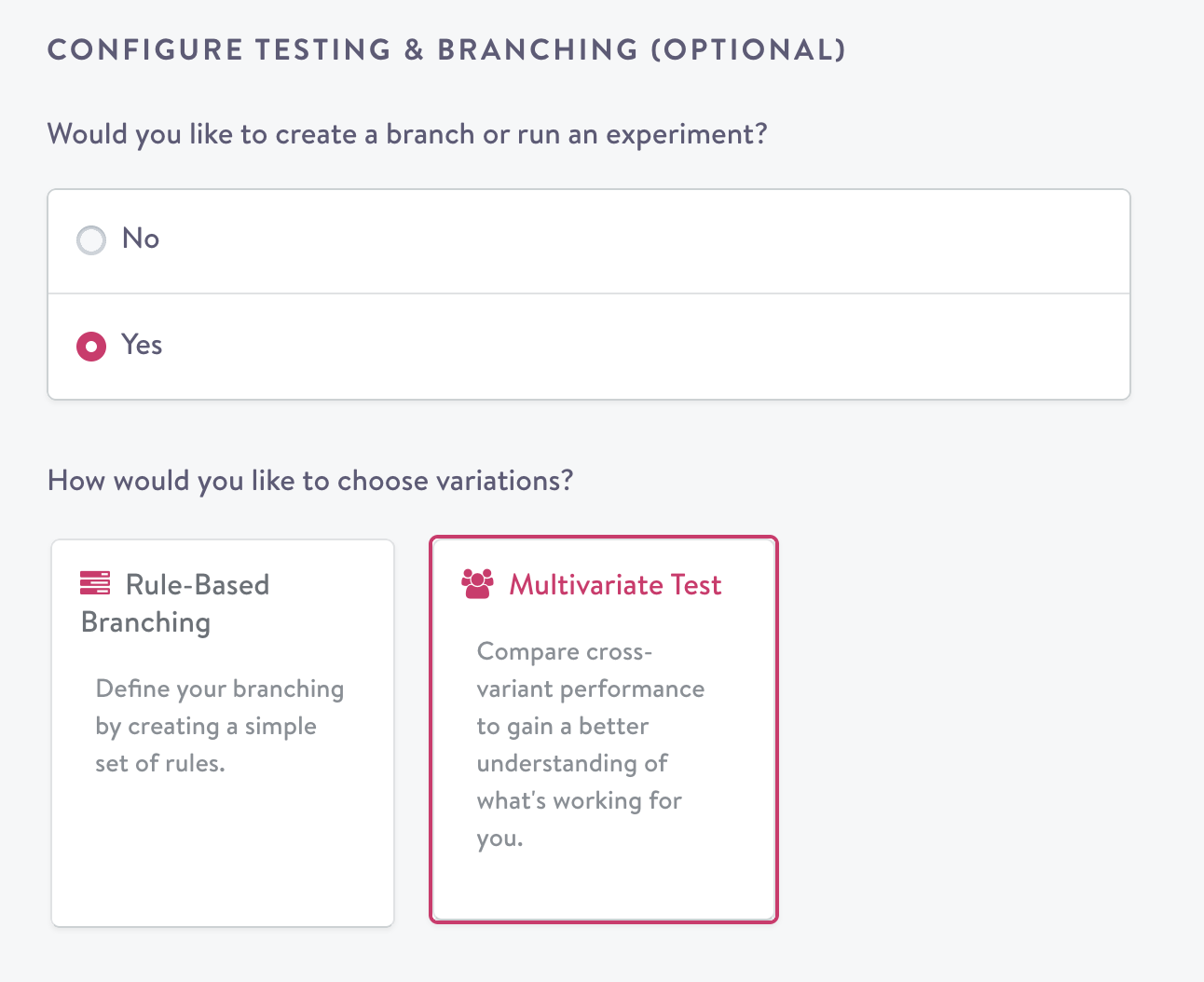Screen dimensions: 1204x982
Task: Click the "Compare cross-variant performance" description text
Action: pyautogui.click(x=590, y=671)
